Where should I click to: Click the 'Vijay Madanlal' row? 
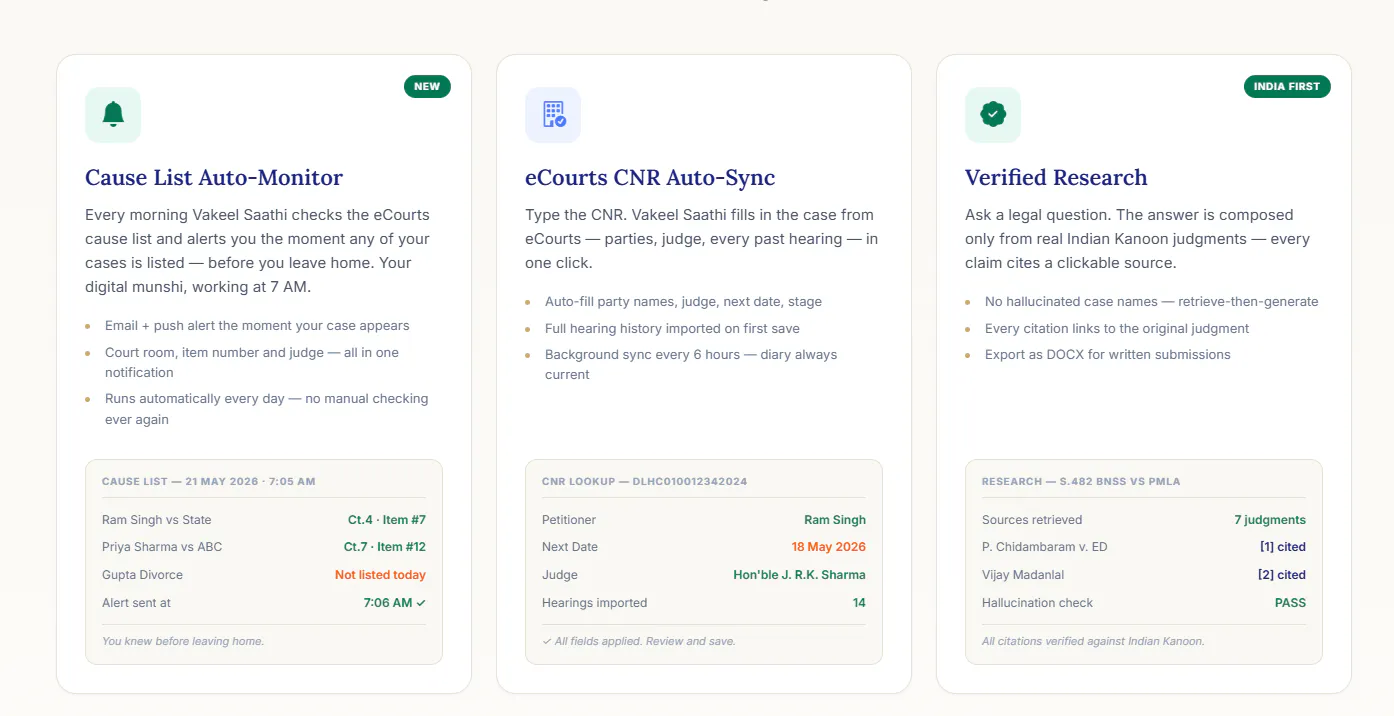tap(1144, 575)
